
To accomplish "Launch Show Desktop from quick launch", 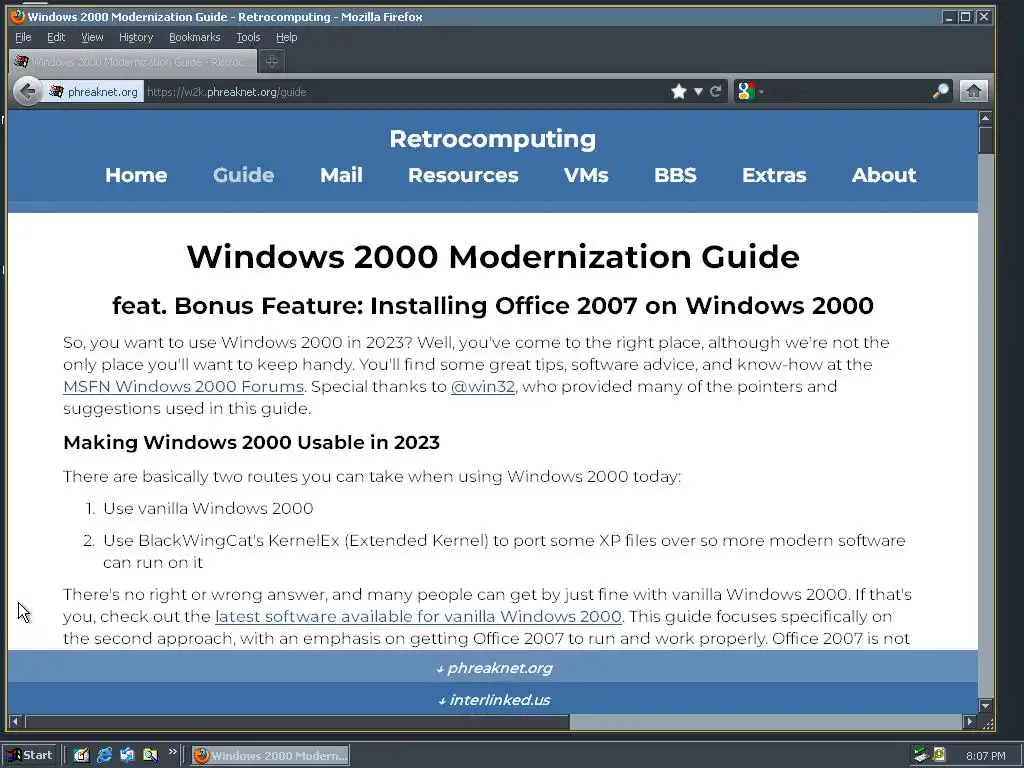I will pos(81,756).
